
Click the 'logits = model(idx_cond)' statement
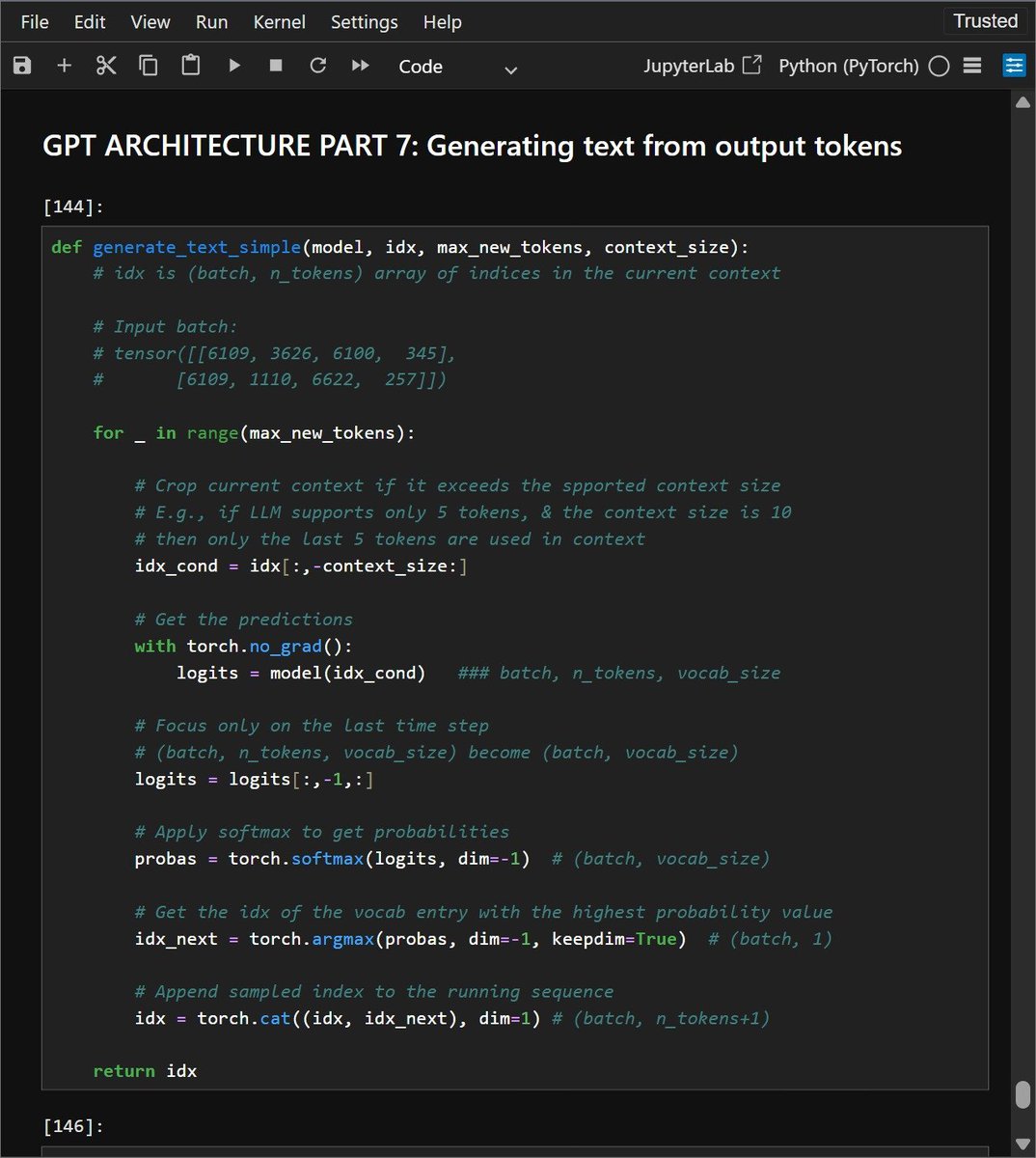(x=301, y=673)
